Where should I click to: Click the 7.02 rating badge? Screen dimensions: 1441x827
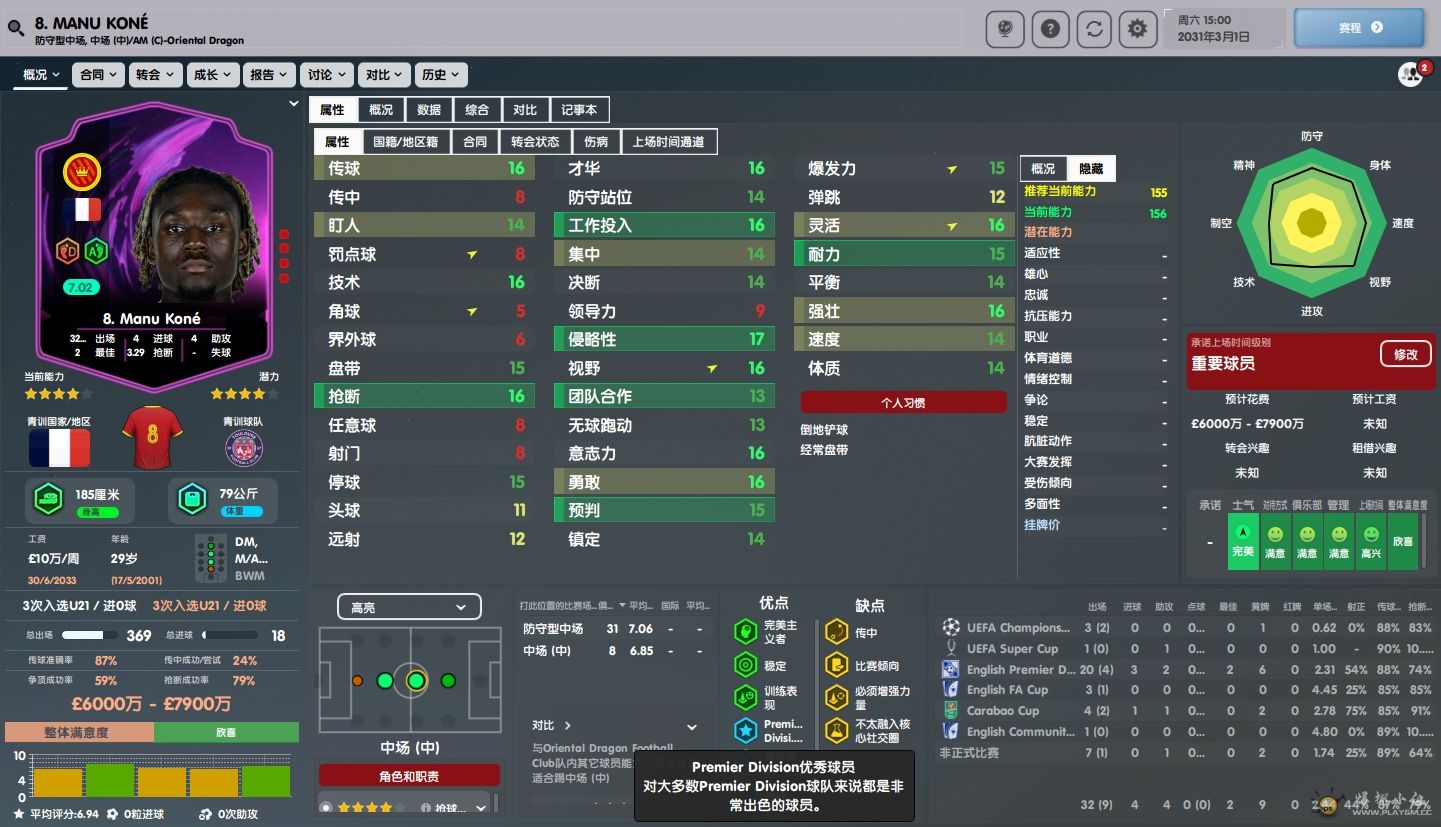pyautogui.click(x=79, y=287)
